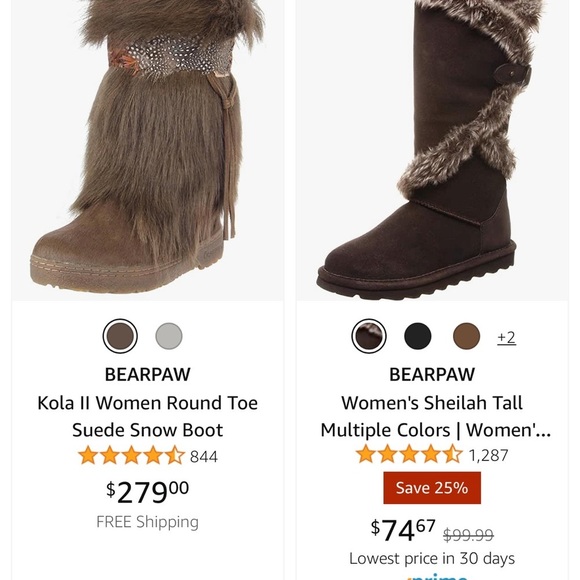
Task: Select the tan brown swatch for Sheilah boot
Action: click(x=466, y=336)
